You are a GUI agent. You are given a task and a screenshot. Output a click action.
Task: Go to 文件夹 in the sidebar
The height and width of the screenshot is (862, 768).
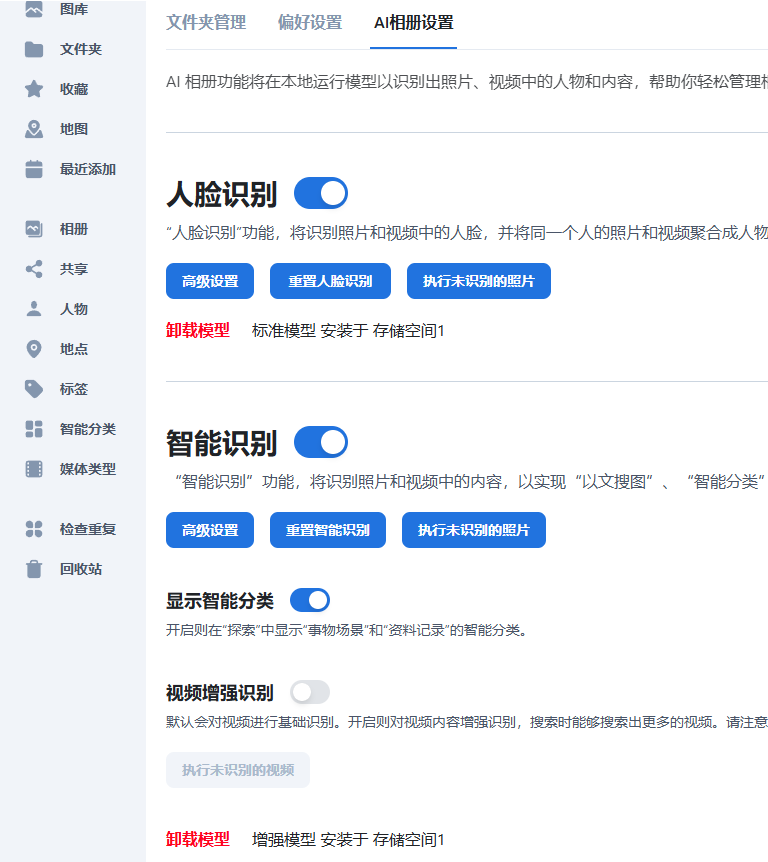click(81, 49)
